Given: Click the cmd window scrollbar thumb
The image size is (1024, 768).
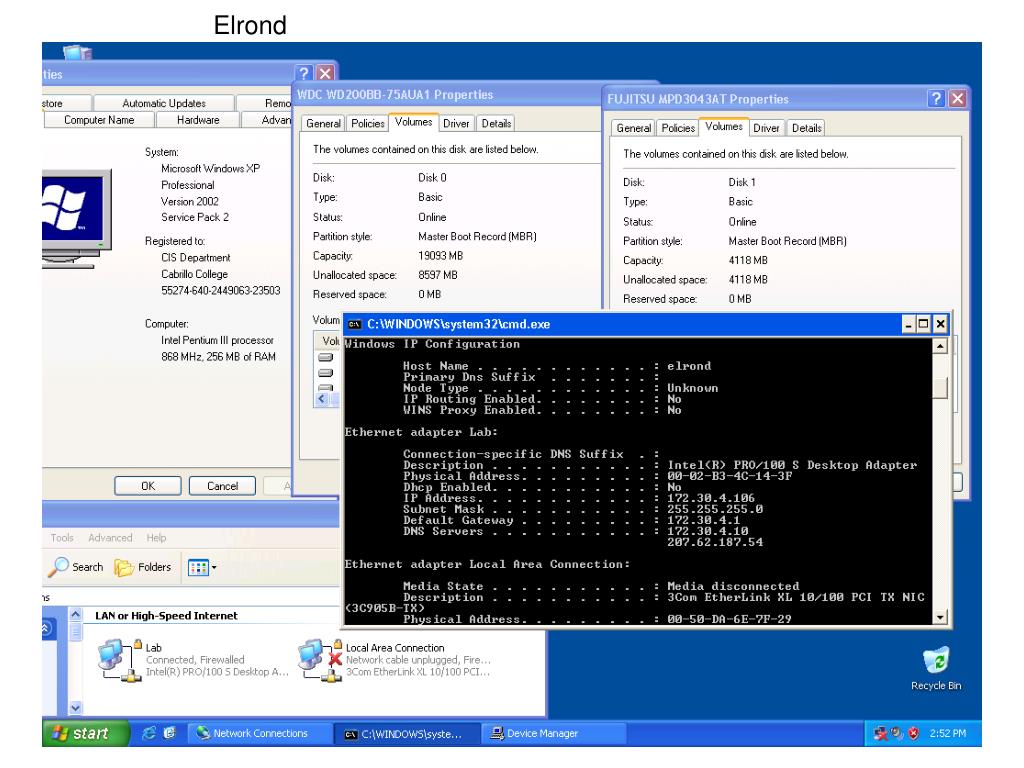Looking at the screenshot, I should [x=940, y=388].
